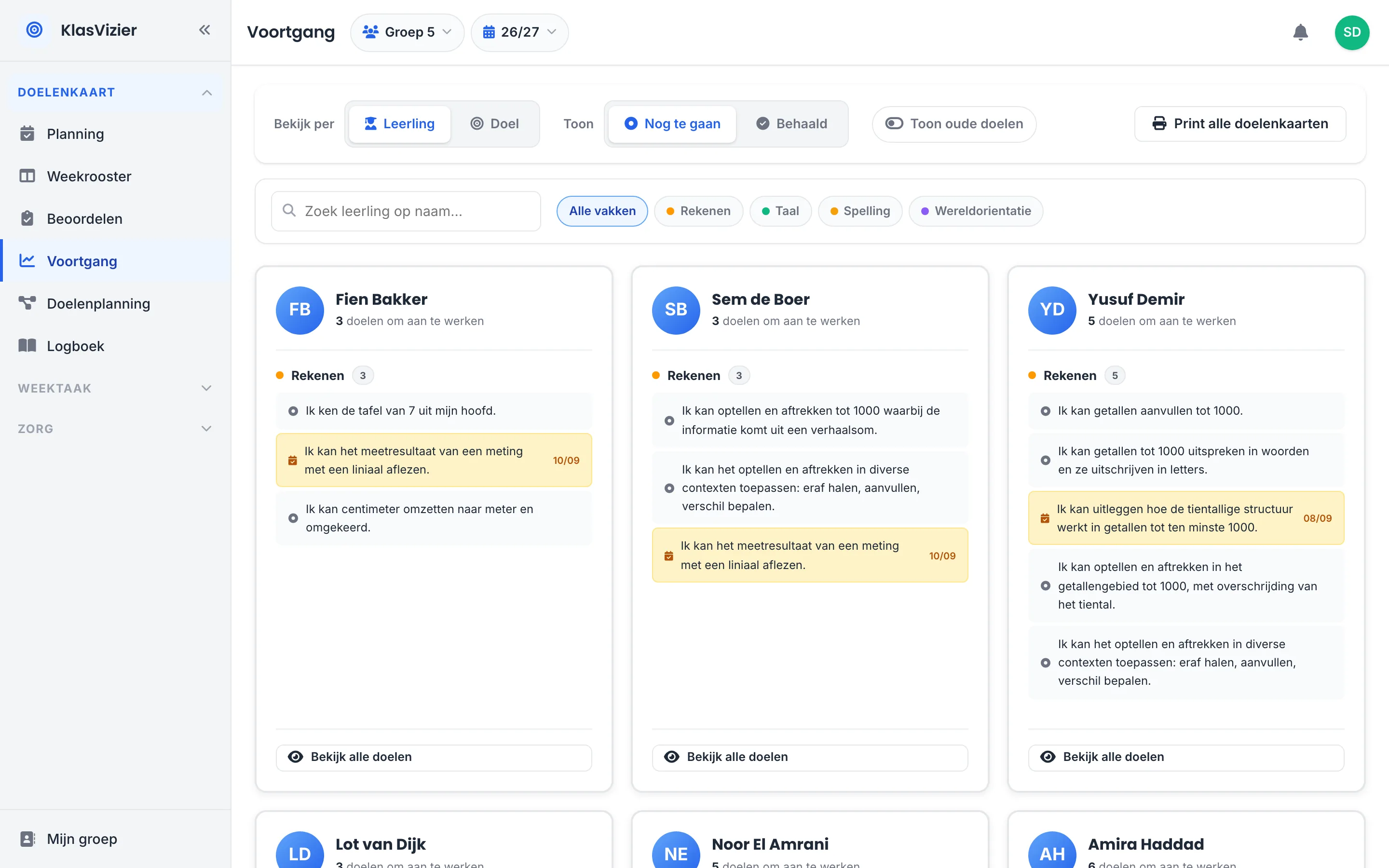Open the 26/27 school year dropdown
The width and height of the screenshot is (1389, 868).
click(519, 32)
